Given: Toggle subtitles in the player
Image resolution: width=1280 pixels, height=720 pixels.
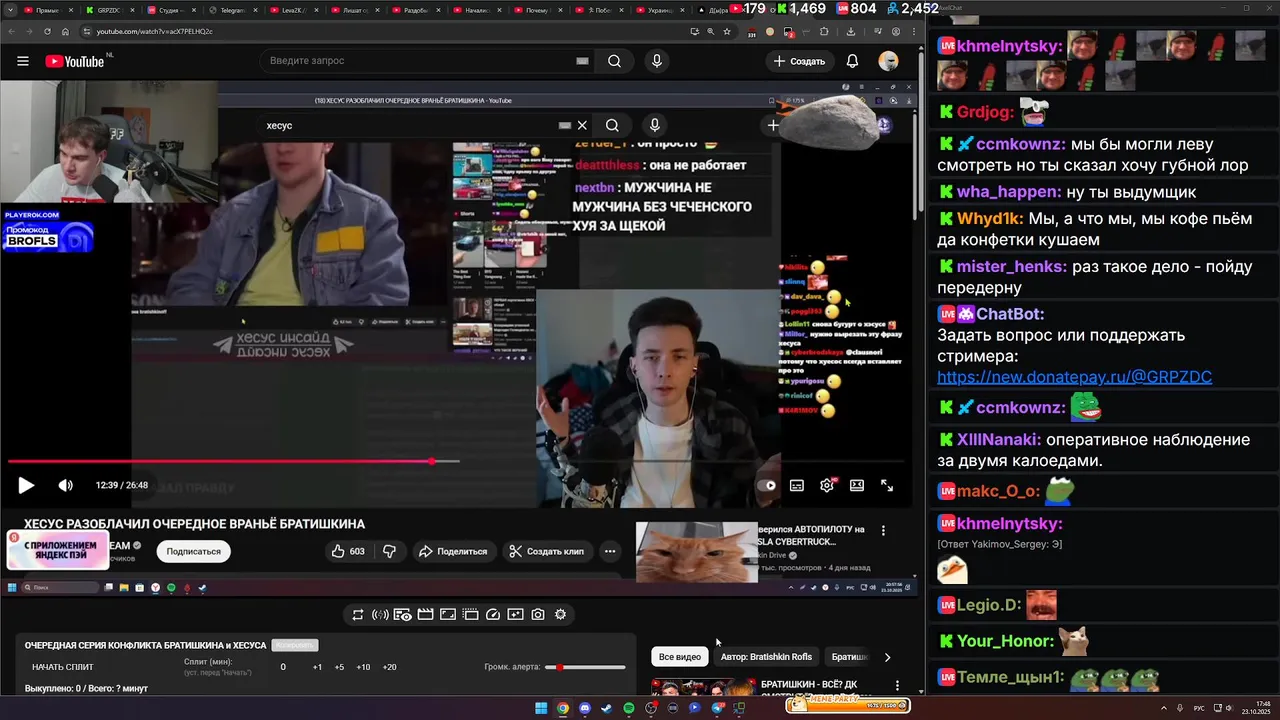Looking at the screenshot, I should [797, 485].
